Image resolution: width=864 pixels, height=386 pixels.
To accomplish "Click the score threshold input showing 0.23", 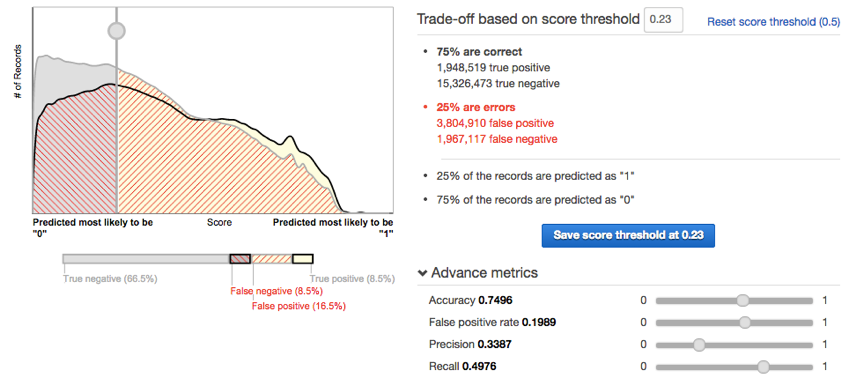I will [663, 19].
